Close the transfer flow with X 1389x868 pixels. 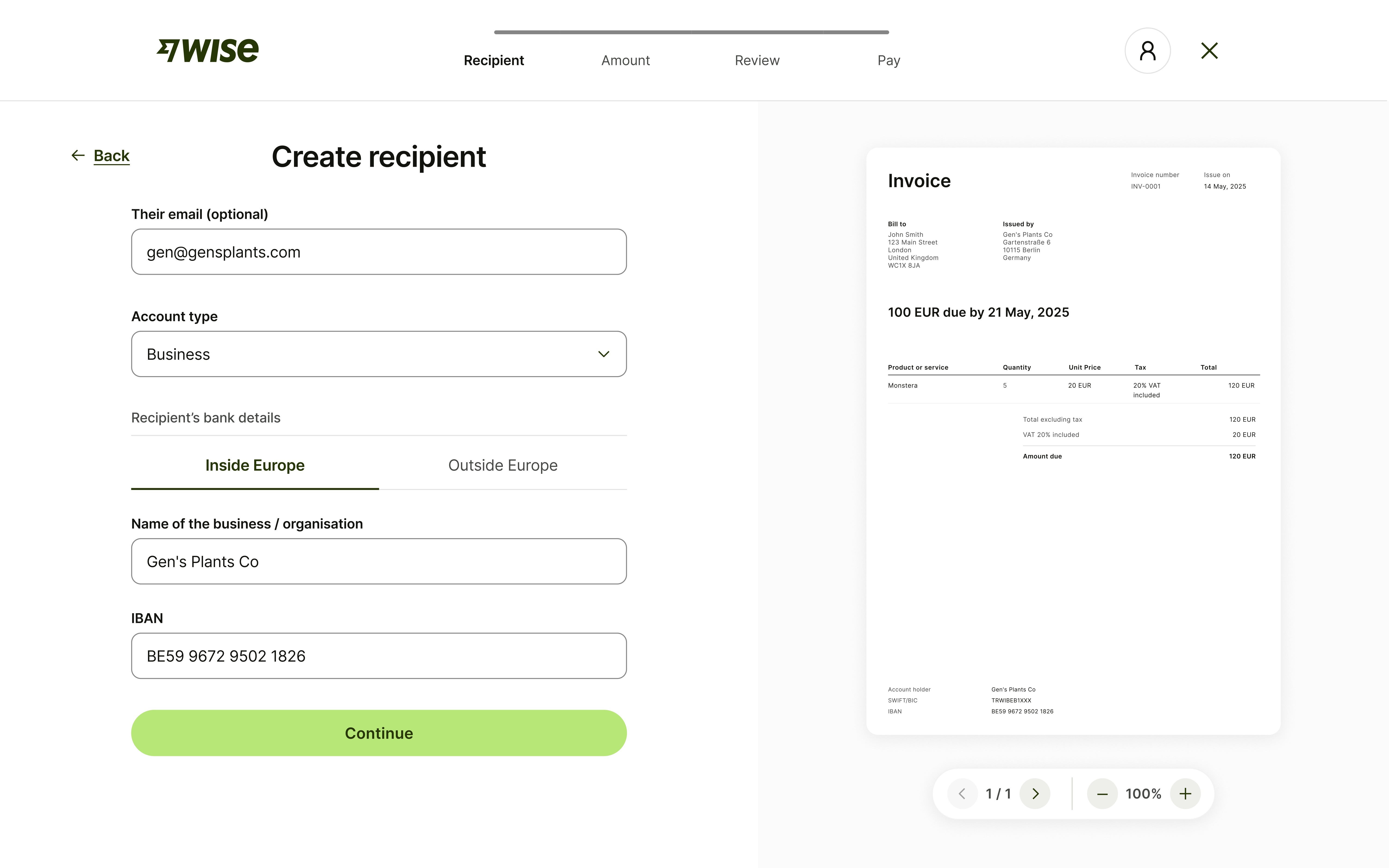tap(1209, 50)
